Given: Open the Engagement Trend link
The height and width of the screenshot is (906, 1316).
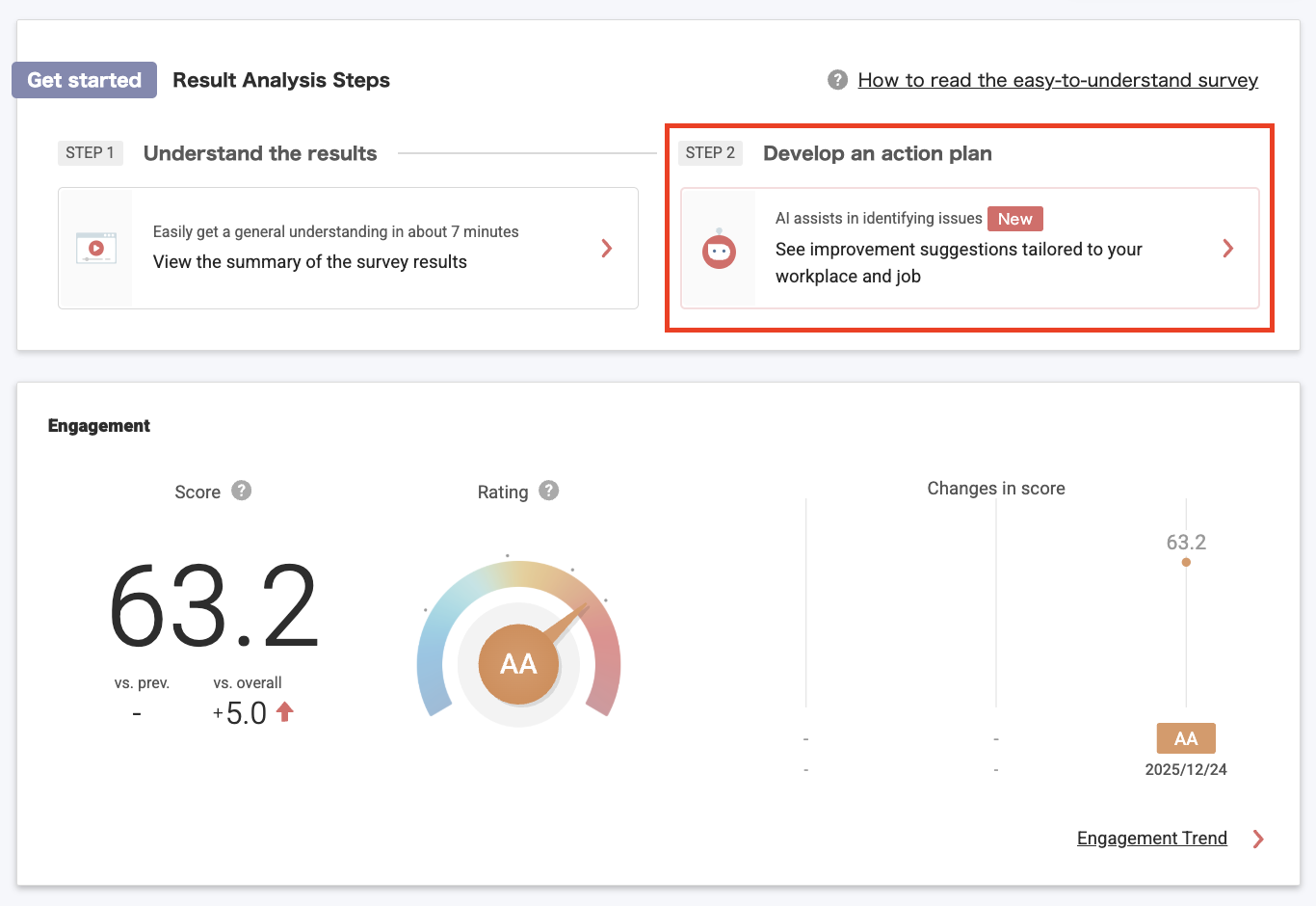Looking at the screenshot, I should 1151,839.
